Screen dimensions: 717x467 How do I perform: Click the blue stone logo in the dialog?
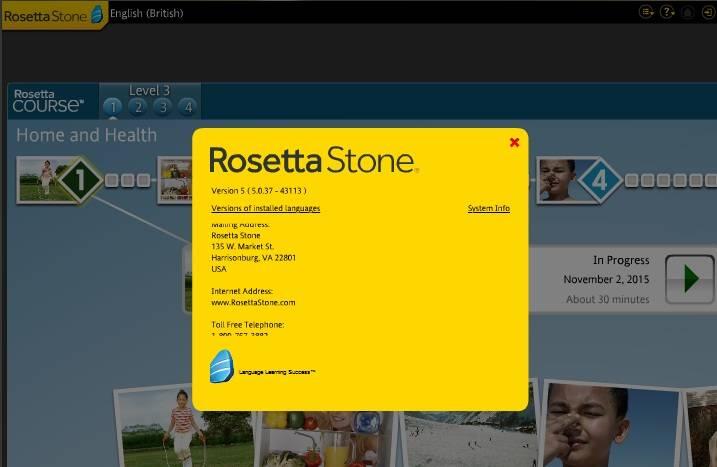pyautogui.click(x=222, y=366)
